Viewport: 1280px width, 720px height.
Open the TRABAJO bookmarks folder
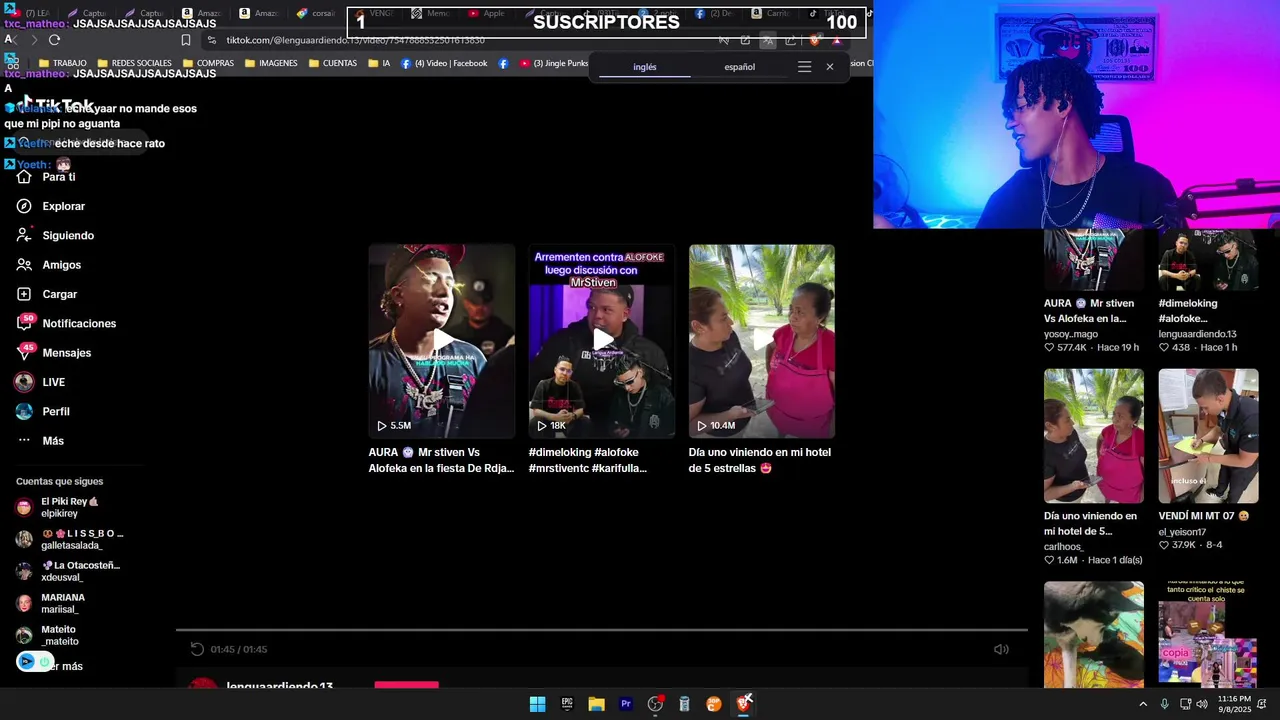[x=61, y=63]
